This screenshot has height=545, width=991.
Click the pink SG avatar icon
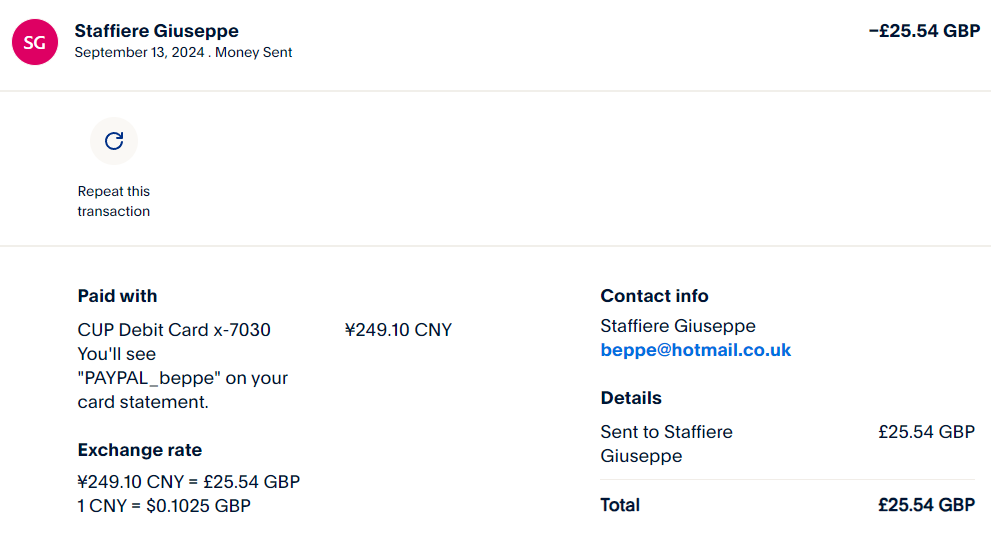tap(34, 42)
